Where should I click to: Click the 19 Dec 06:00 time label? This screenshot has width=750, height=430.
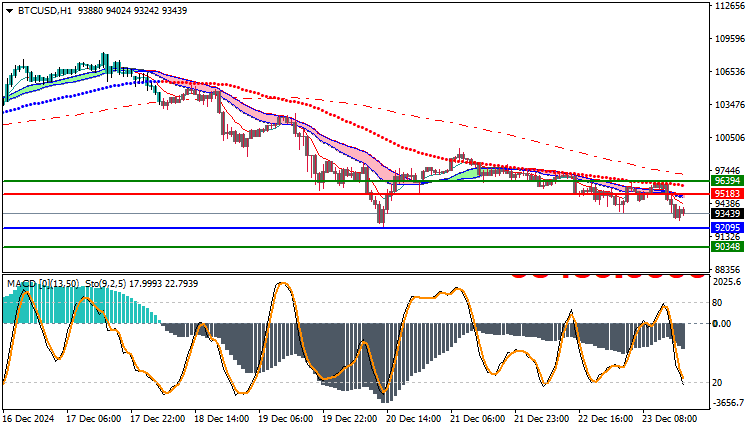pyautogui.click(x=286, y=419)
